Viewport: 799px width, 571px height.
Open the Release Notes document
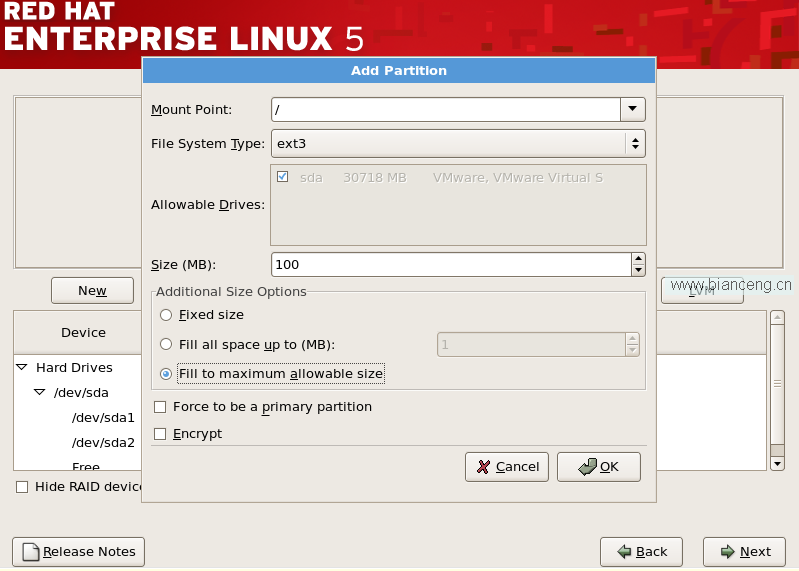click(x=78, y=552)
